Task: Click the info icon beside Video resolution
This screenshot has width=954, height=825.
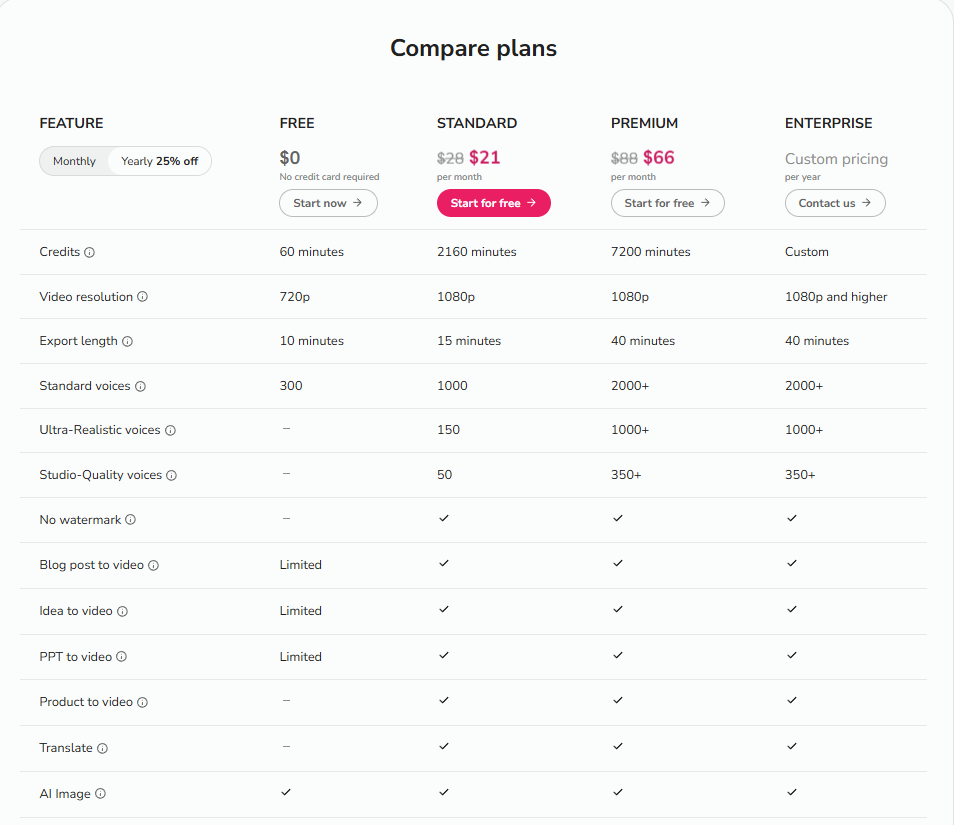Action: [142, 297]
